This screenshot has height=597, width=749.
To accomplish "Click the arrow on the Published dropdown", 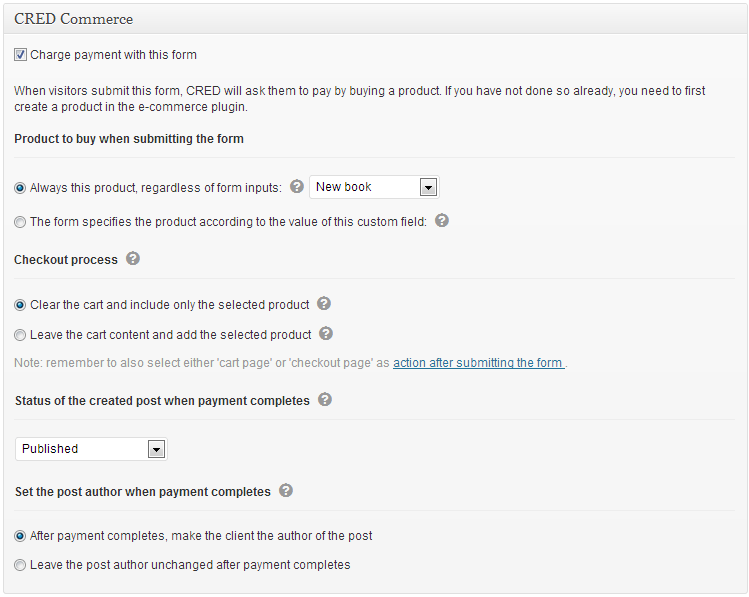I will [156, 449].
